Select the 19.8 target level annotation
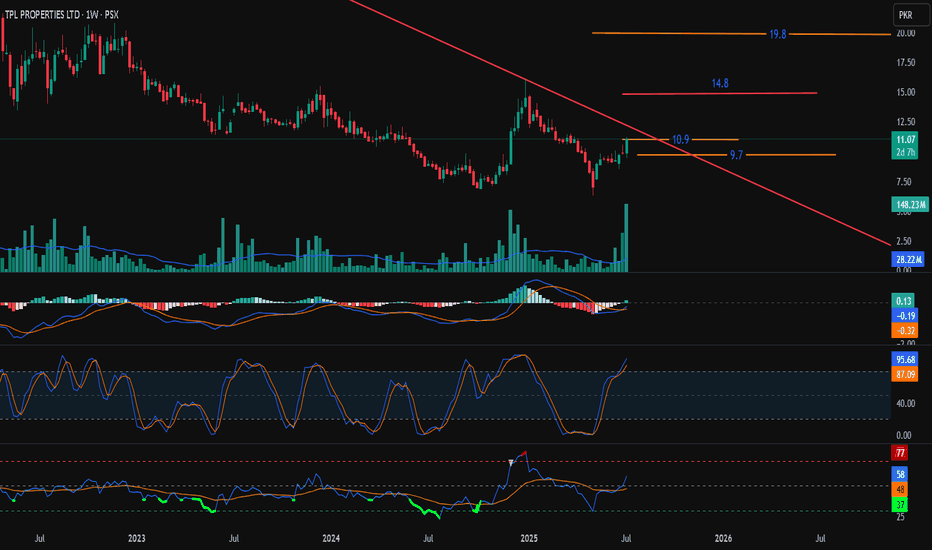The width and height of the screenshot is (932, 550). (777, 34)
